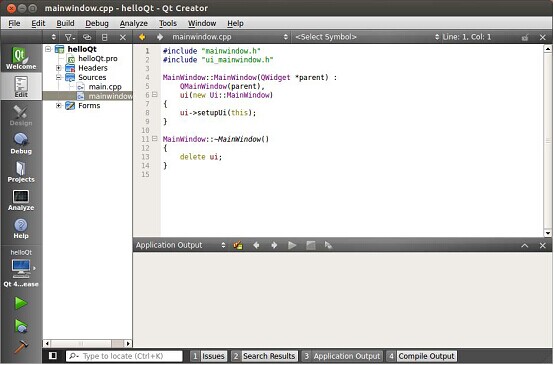This screenshot has width=554, height=365.
Task: Close the mainwindow.cpp editor document
Action: click(543, 37)
